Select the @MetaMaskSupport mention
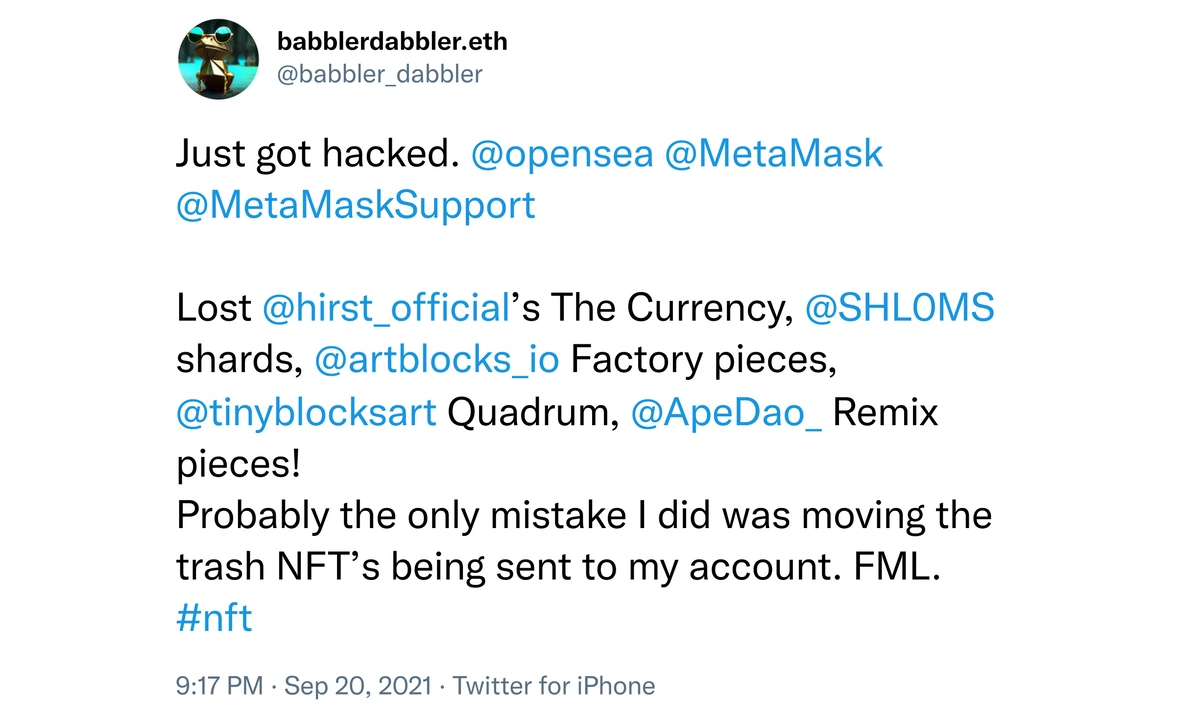The width and height of the screenshot is (1200, 703). coord(356,205)
